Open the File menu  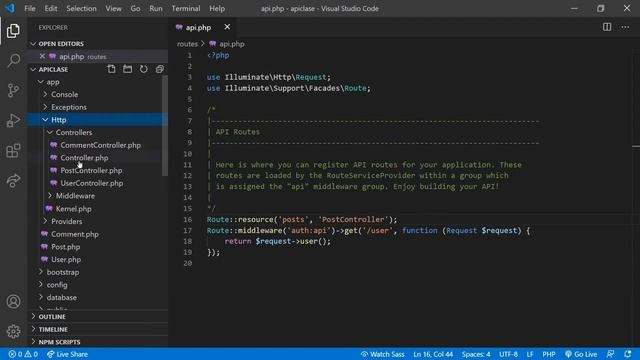click(30, 8)
